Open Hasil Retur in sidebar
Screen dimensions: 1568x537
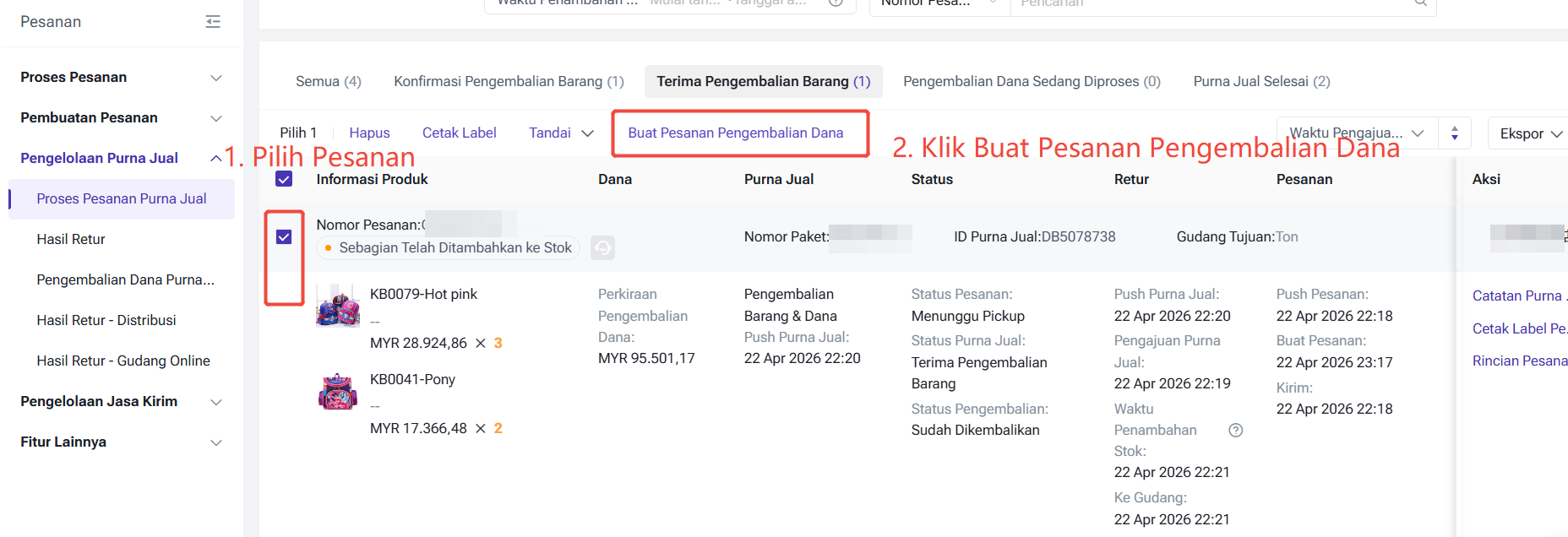[x=71, y=239]
